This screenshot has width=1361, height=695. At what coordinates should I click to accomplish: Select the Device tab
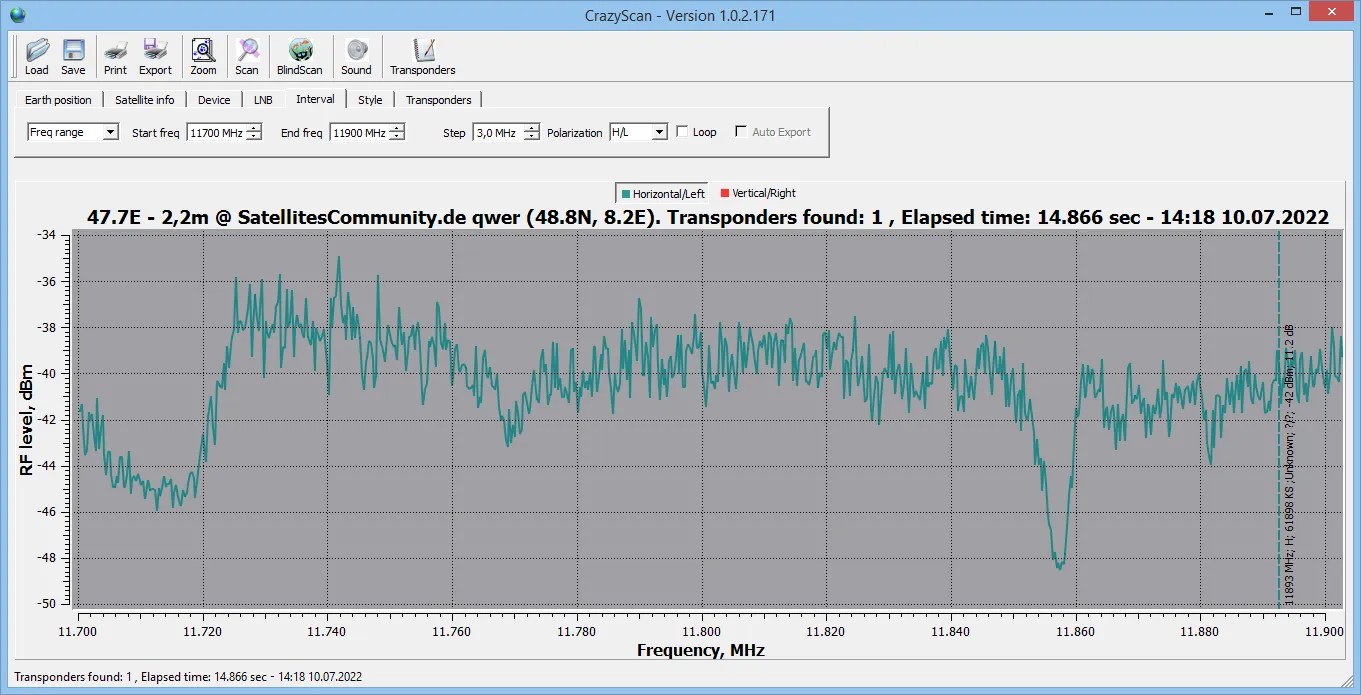[x=214, y=99]
